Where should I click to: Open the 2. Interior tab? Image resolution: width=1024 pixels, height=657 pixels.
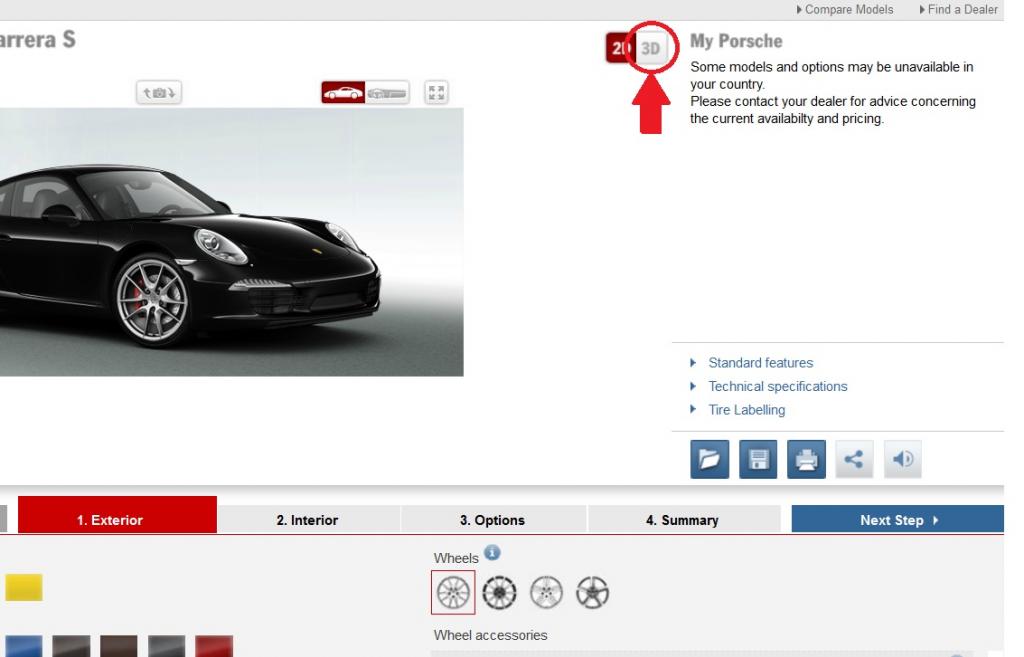point(307,519)
